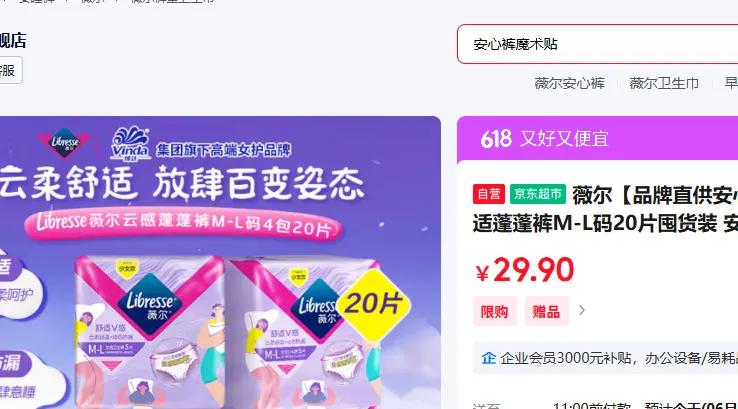This screenshot has height=409, width=738.
Task: Click the green 京东超市 tag
Action: pos(537,194)
